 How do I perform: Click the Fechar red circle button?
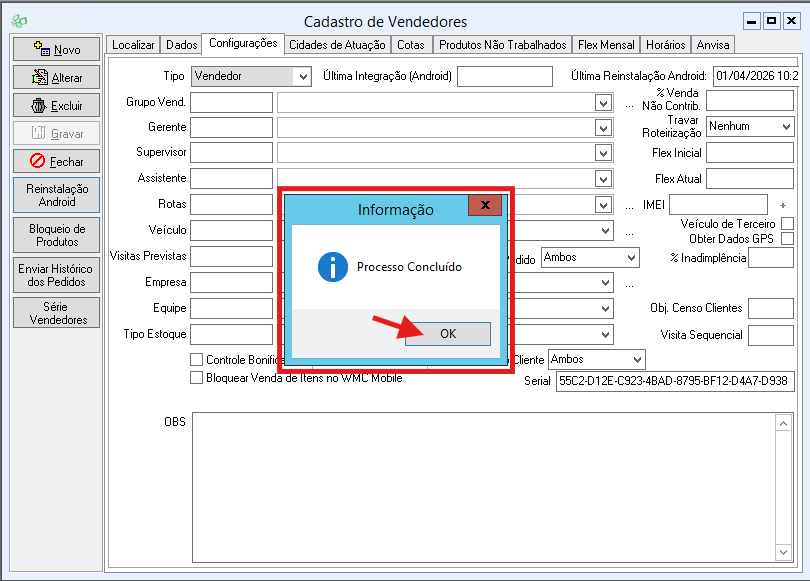(38, 161)
